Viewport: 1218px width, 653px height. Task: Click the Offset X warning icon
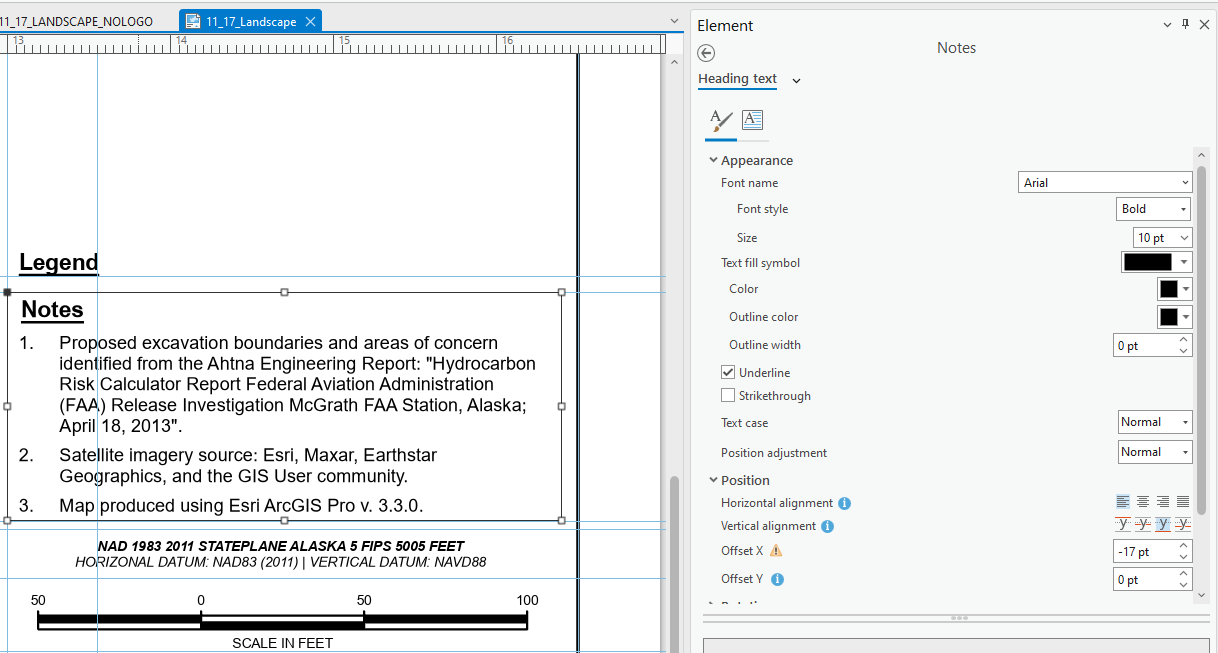click(776, 550)
